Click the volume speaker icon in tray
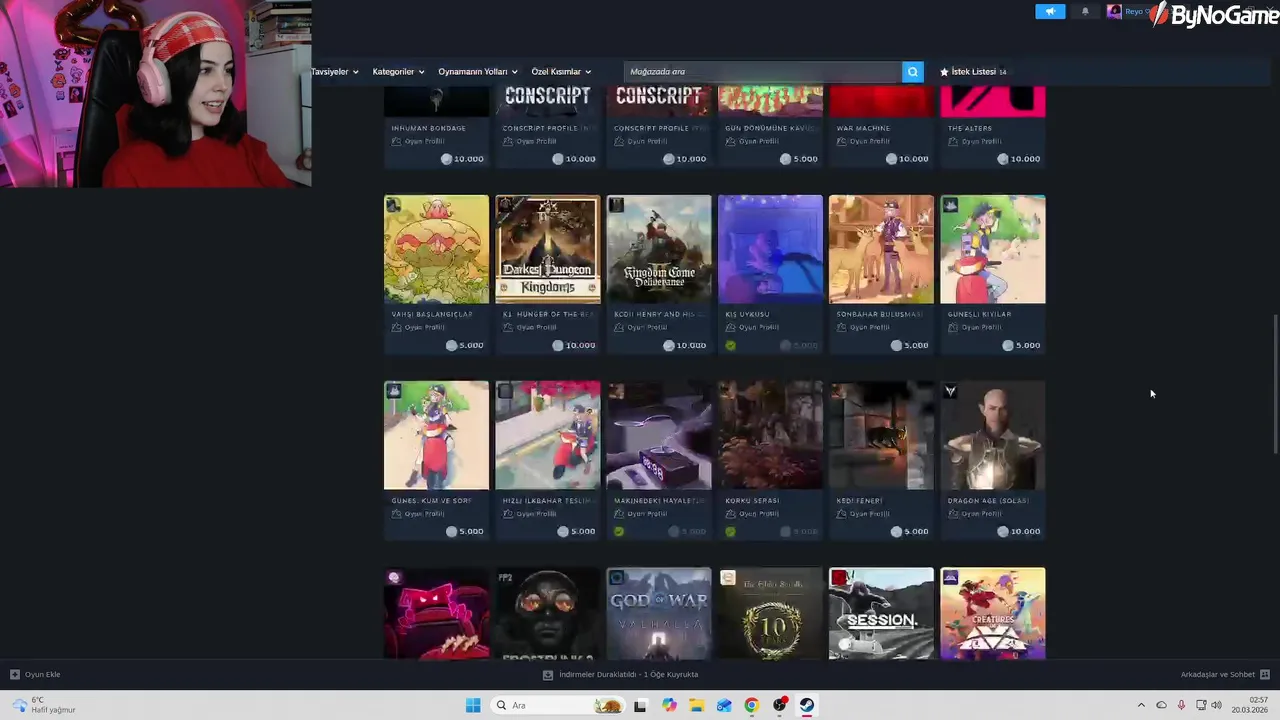The height and width of the screenshot is (720, 1280). (1216, 705)
